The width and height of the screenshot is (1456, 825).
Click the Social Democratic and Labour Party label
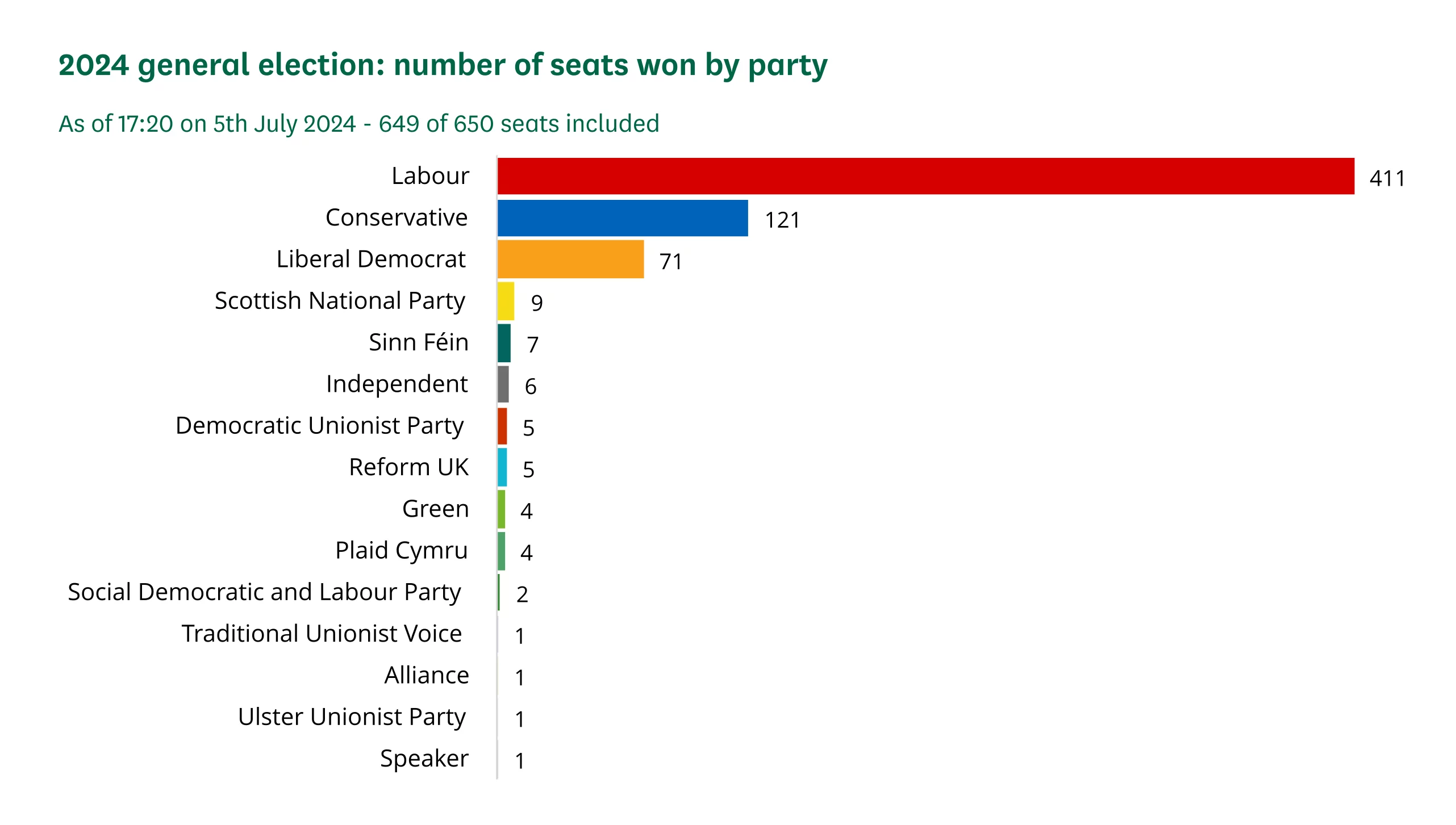click(x=264, y=592)
